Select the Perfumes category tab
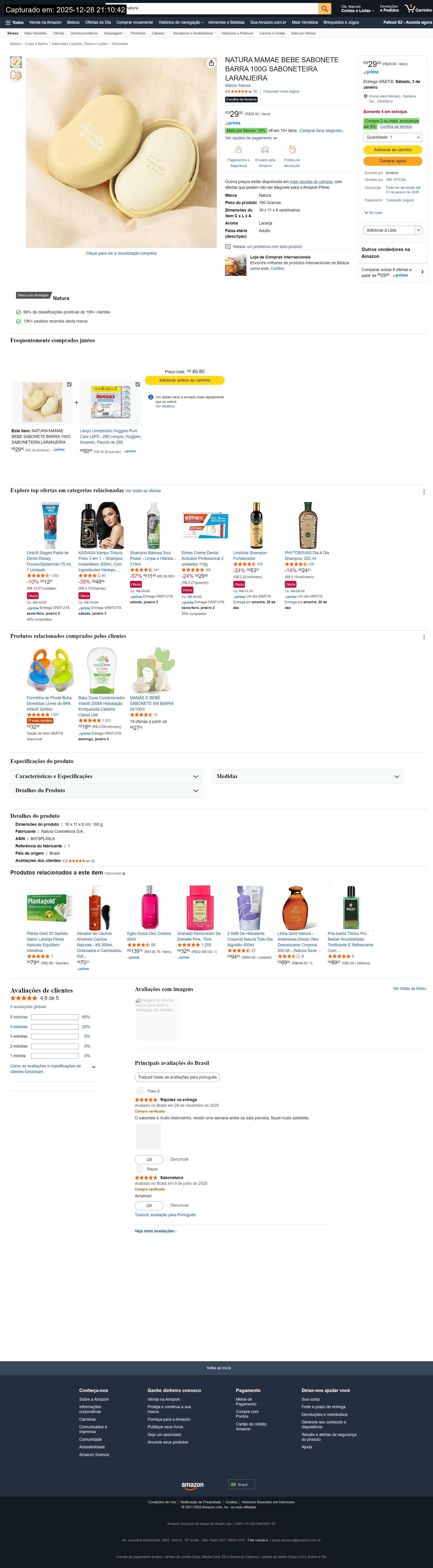The width and height of the screenshot is (433, 1568). [x=138, y=34]
